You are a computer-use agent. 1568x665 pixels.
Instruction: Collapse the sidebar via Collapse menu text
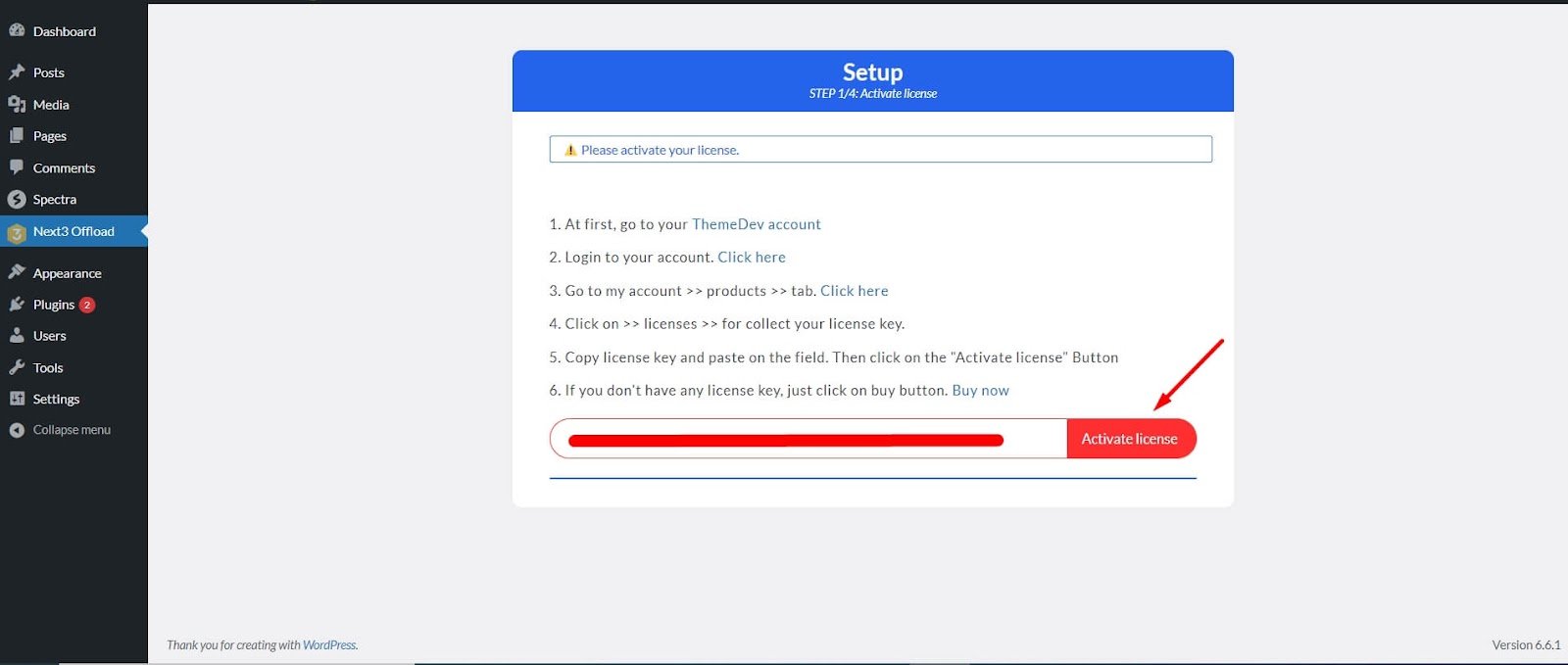[72, 430]
